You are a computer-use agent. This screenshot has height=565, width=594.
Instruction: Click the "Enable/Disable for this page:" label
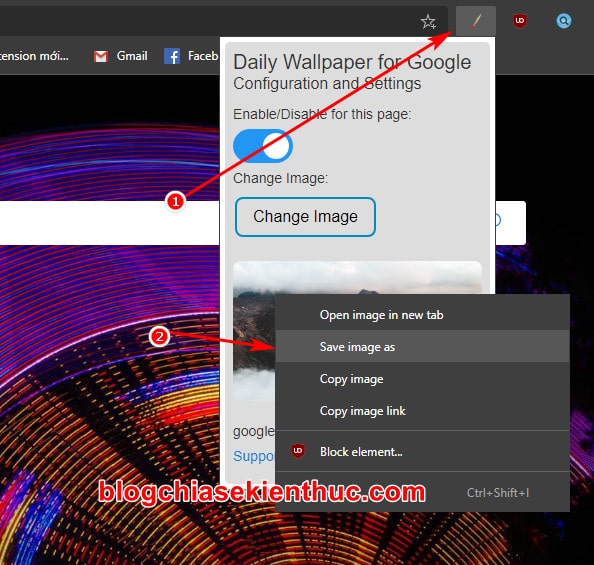(322, 114)
